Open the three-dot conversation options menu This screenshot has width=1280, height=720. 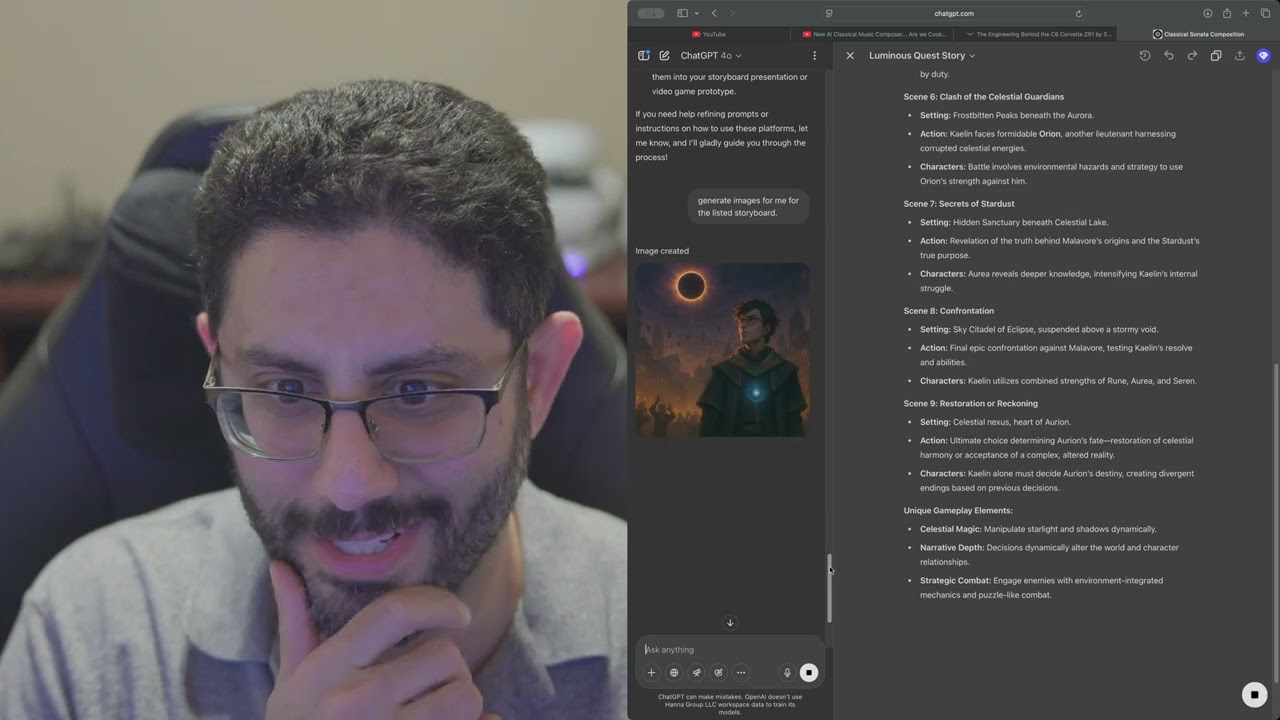click(814, 56)
